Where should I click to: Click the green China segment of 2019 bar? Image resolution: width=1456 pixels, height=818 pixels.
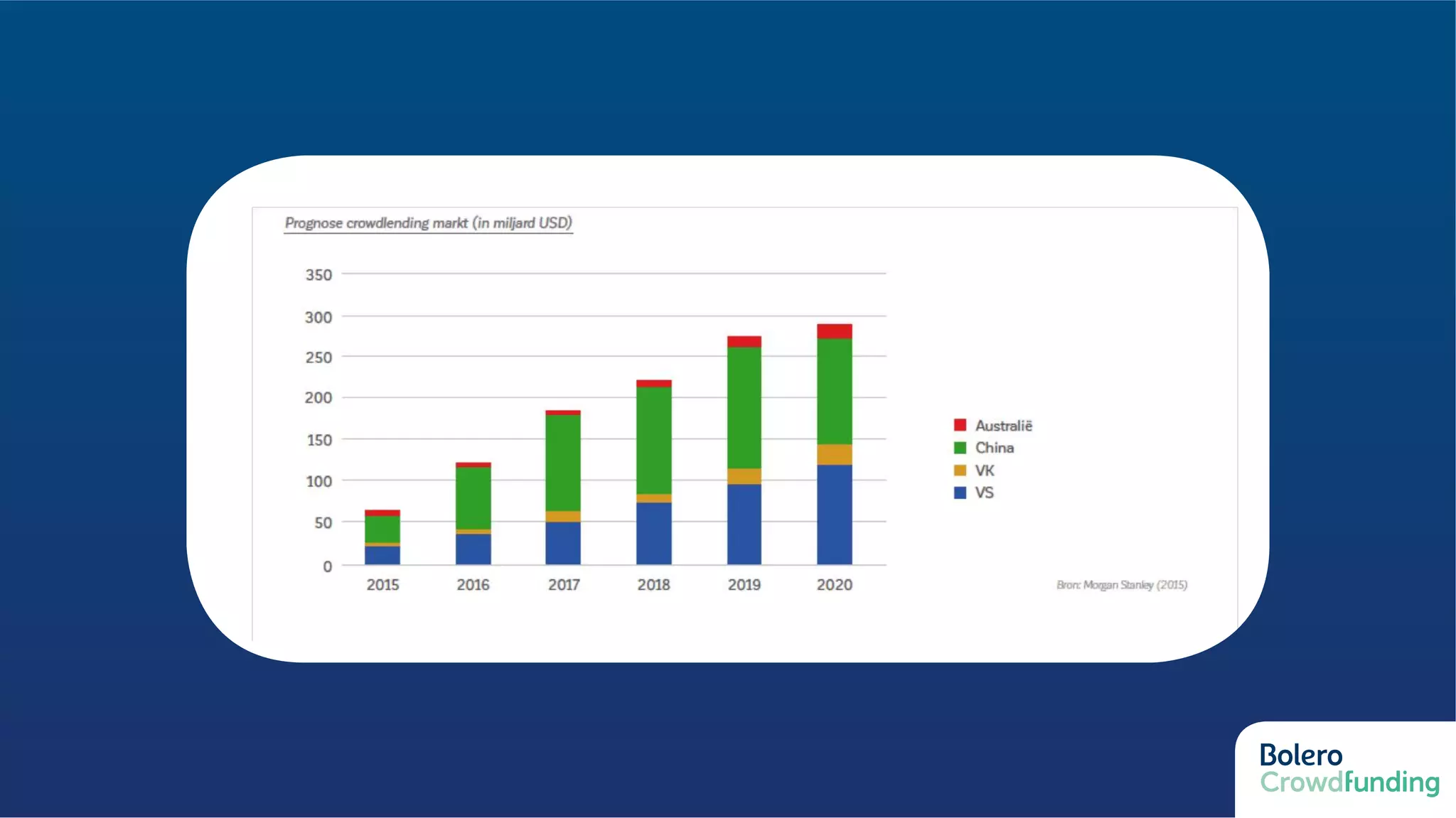pyautogui.click(x=744, y=407)
